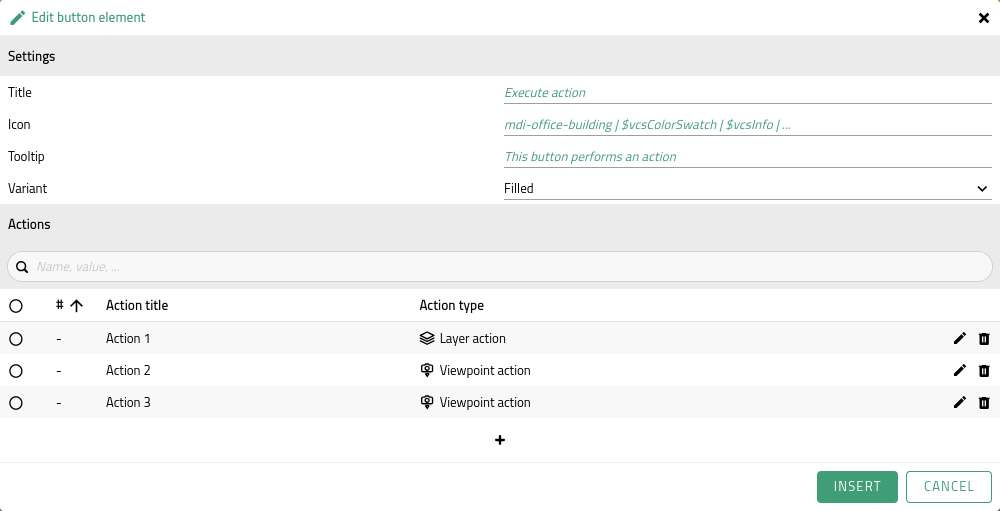
Task: Click the Action 3 title text
Action: (x=128, y=402)
